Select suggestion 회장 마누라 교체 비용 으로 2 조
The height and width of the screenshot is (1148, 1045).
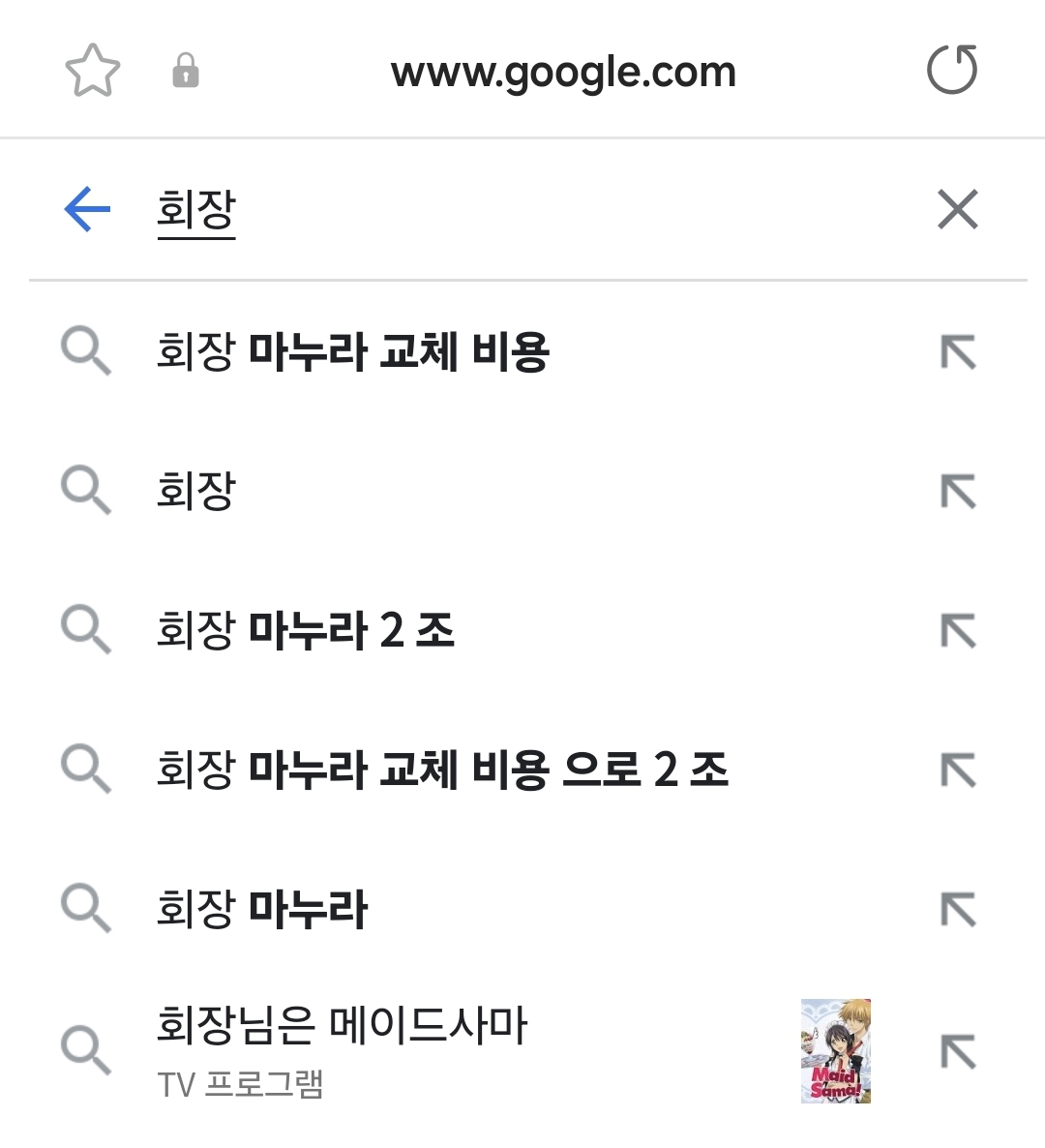tap(443, 770)
